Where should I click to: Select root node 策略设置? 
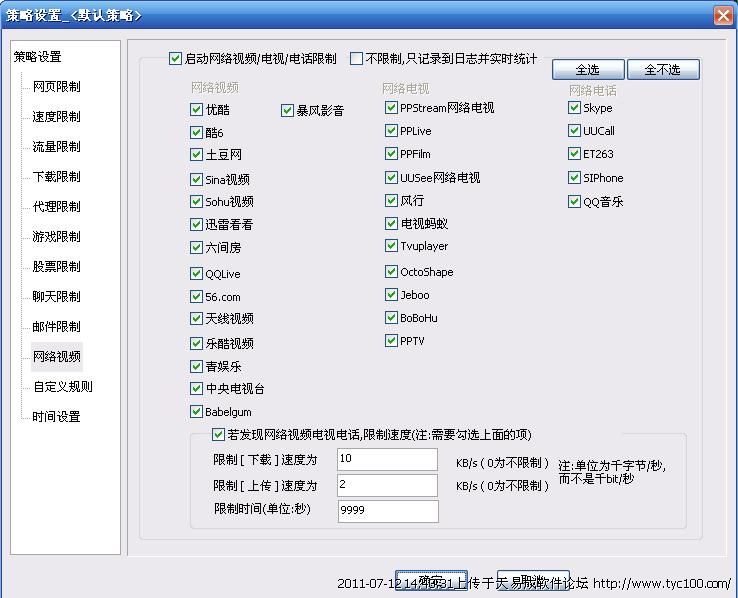point(38,57)
